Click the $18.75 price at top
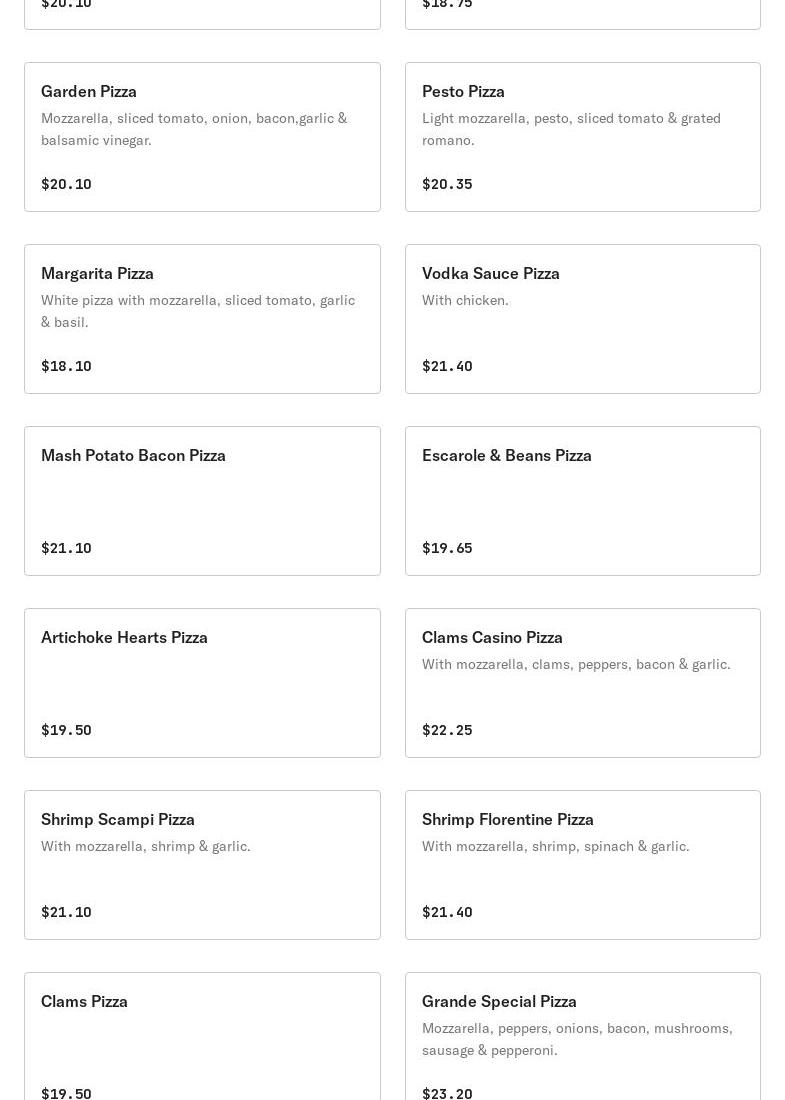Viewport: 785px width, 1100px height. tap(447, 5)
